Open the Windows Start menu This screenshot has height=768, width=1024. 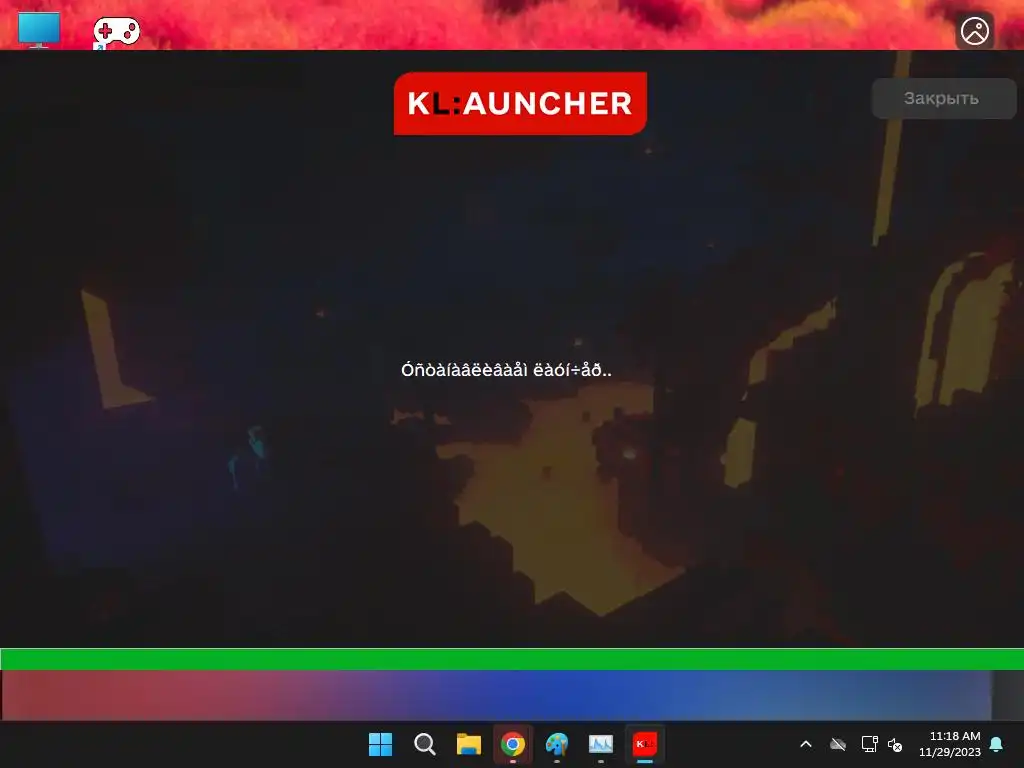380,744
